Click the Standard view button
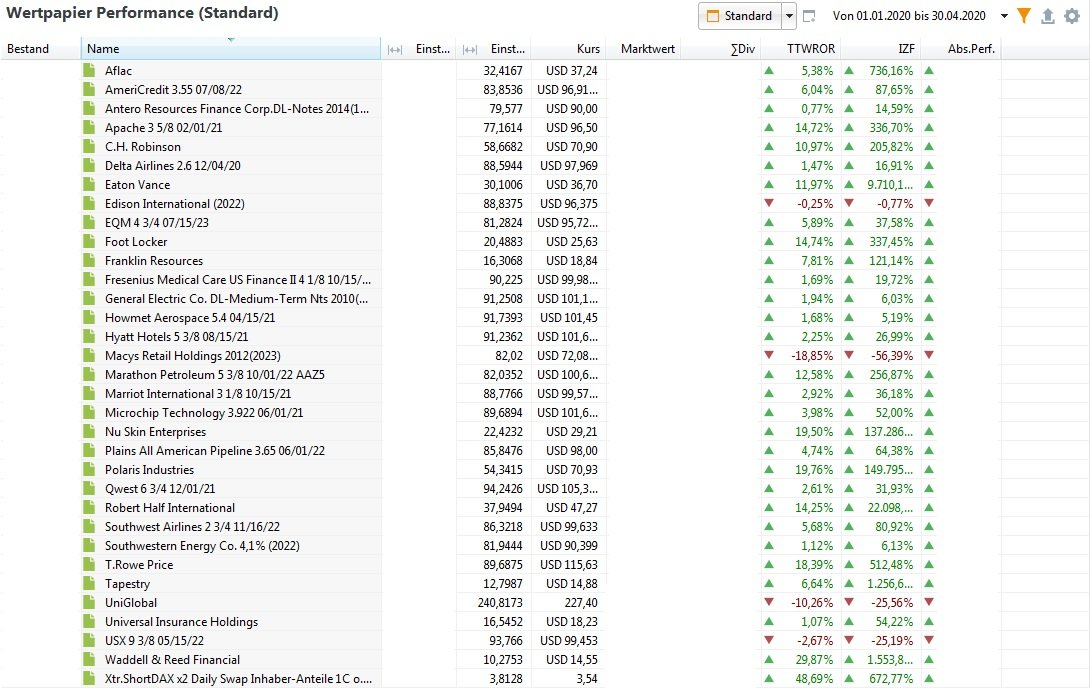The image size is (1090, 688). coord(740,16)
